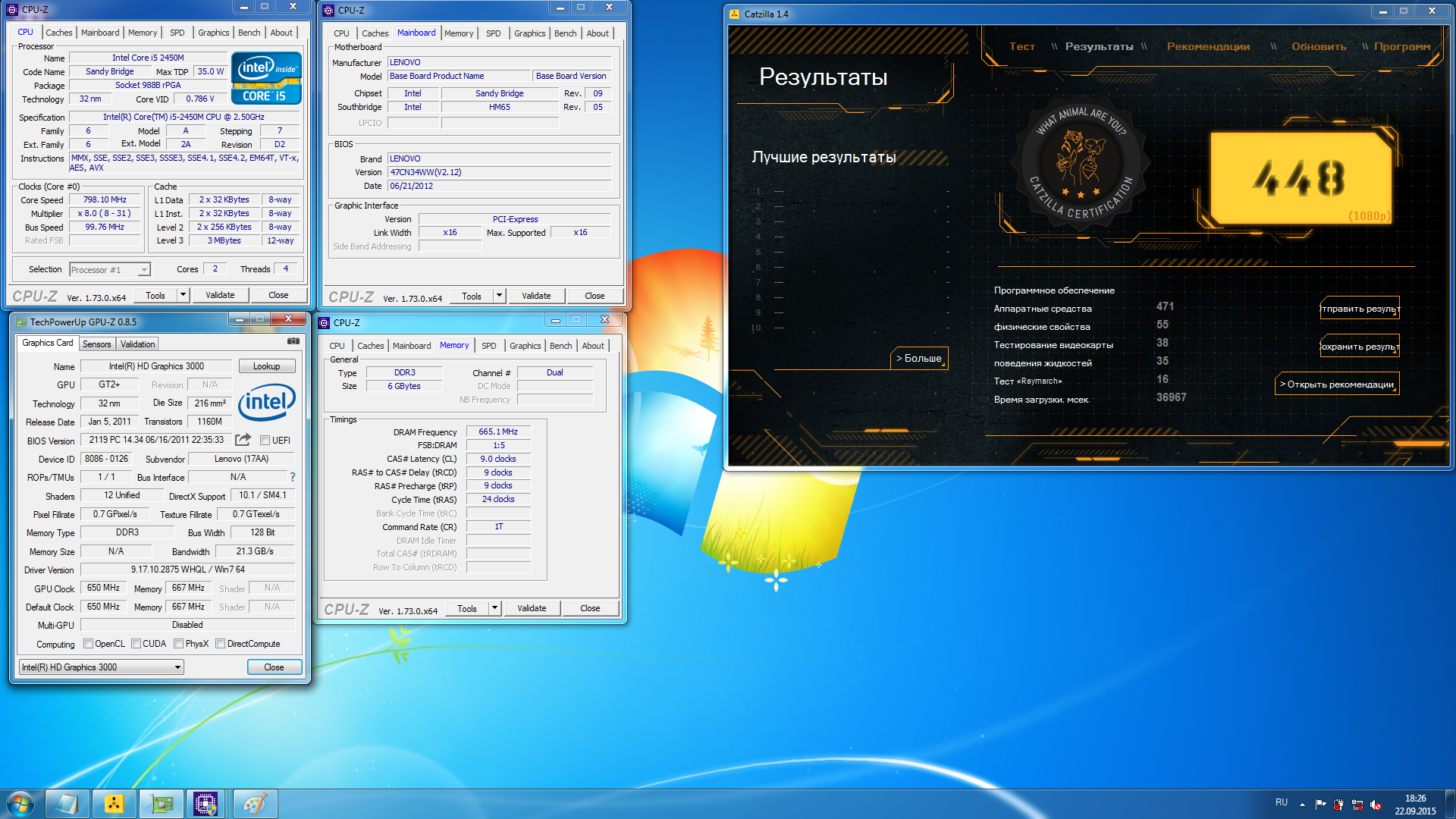This screenshot has width=1456, height=819.
Task: Open the notepad taskbar icon beside Start
Action: 67,804
